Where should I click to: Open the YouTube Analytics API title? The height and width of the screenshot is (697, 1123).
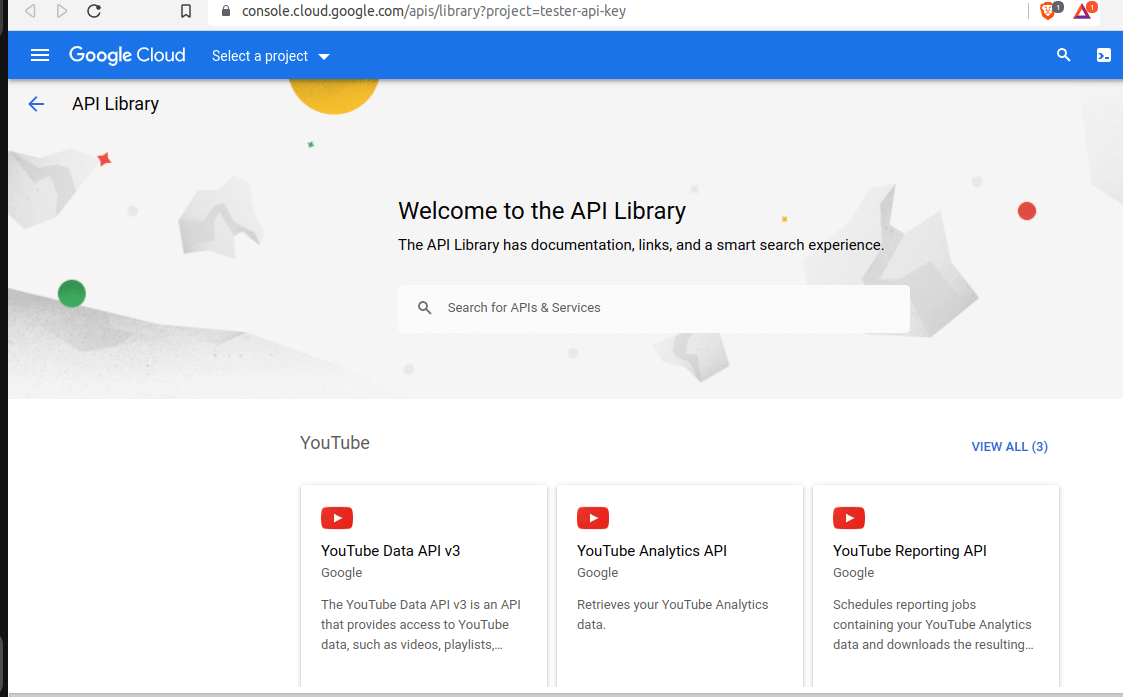click(x=652, y=551)
